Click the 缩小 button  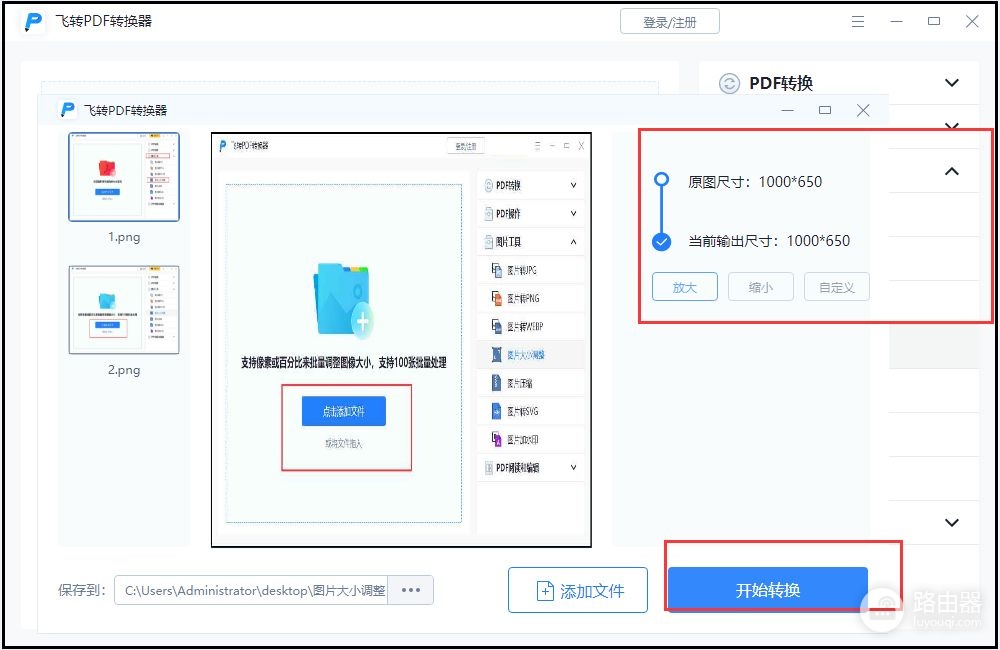tap(760, 287)
